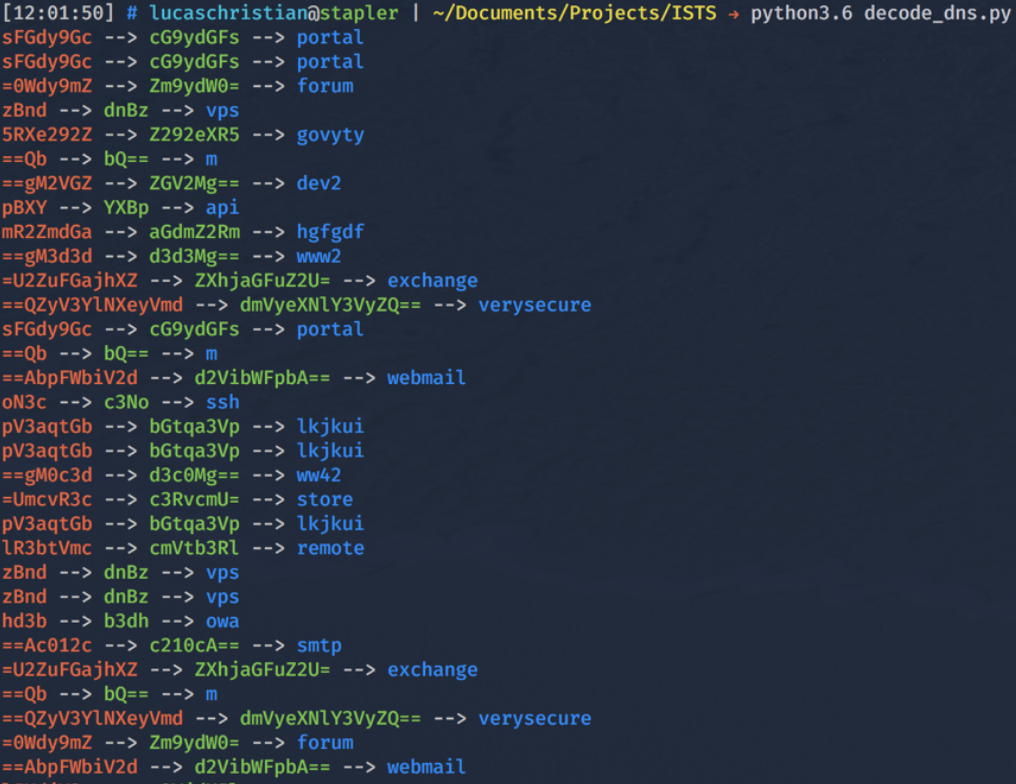Click the decoded hostname verysecure

pos(535,304)
